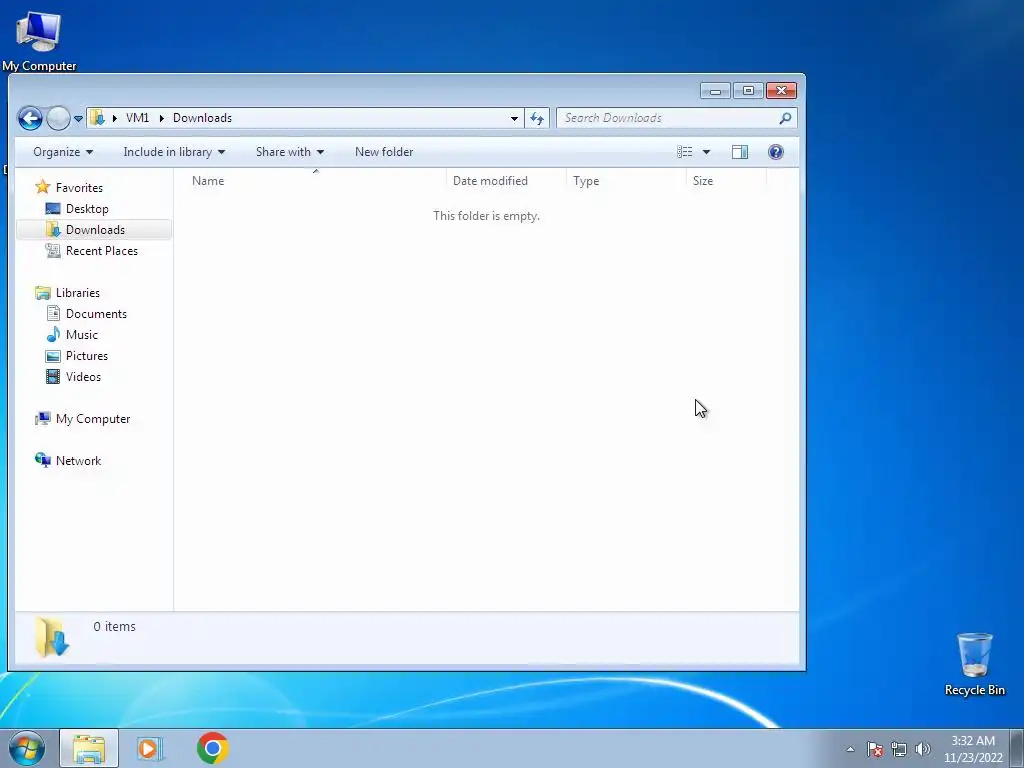
Task: Click the Pictures library icon
Action: pyautogui.click(x=53, y=356)
